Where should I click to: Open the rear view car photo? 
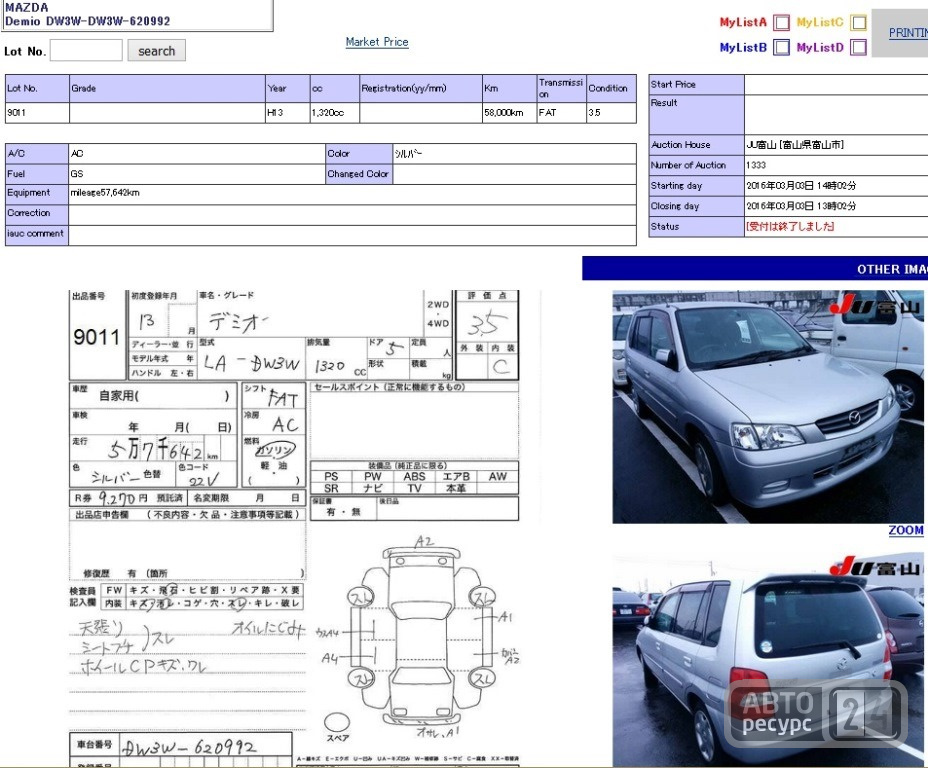point(768,660)
